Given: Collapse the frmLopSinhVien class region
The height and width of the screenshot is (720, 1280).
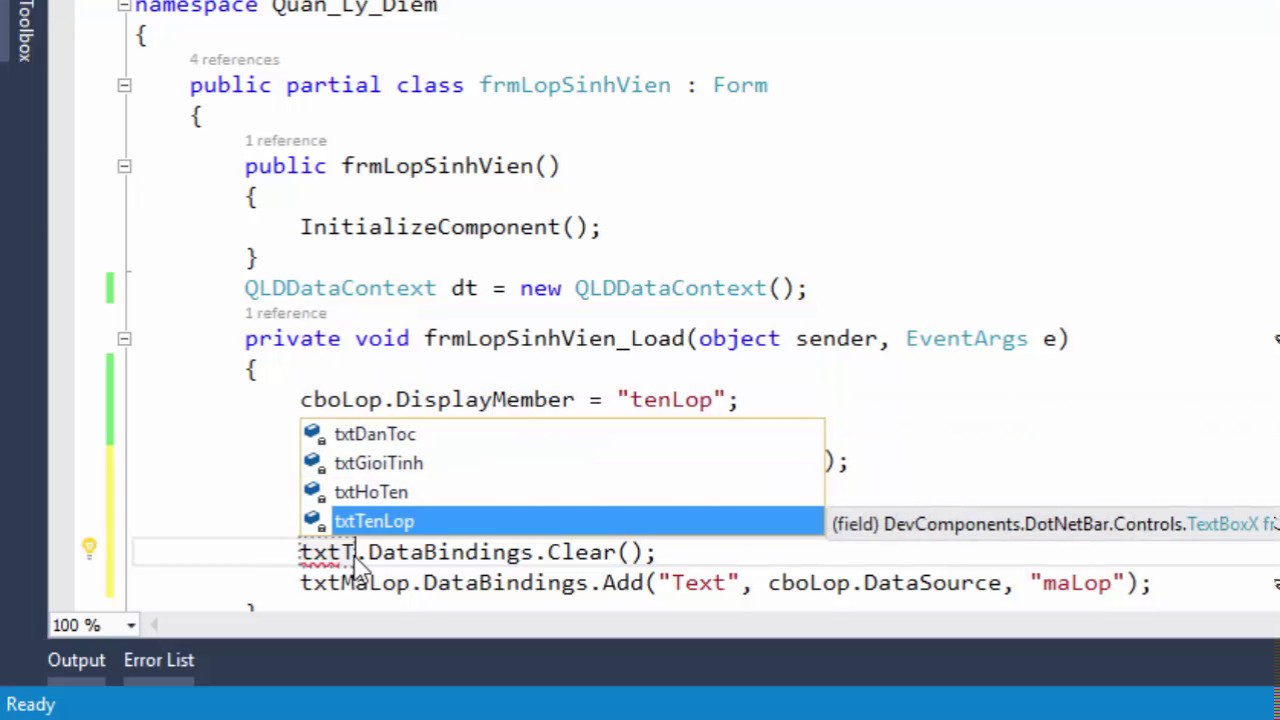Looking at the screenshot, I should point(124,86).
